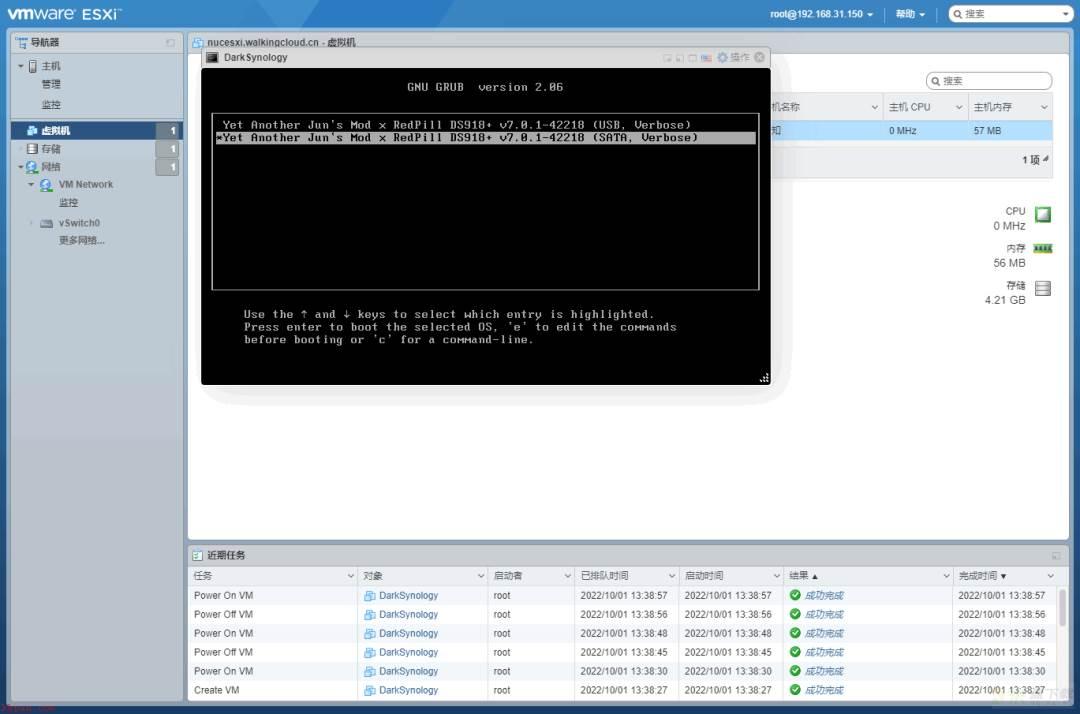Click the VMware ESXi logo

click(64, 14)
